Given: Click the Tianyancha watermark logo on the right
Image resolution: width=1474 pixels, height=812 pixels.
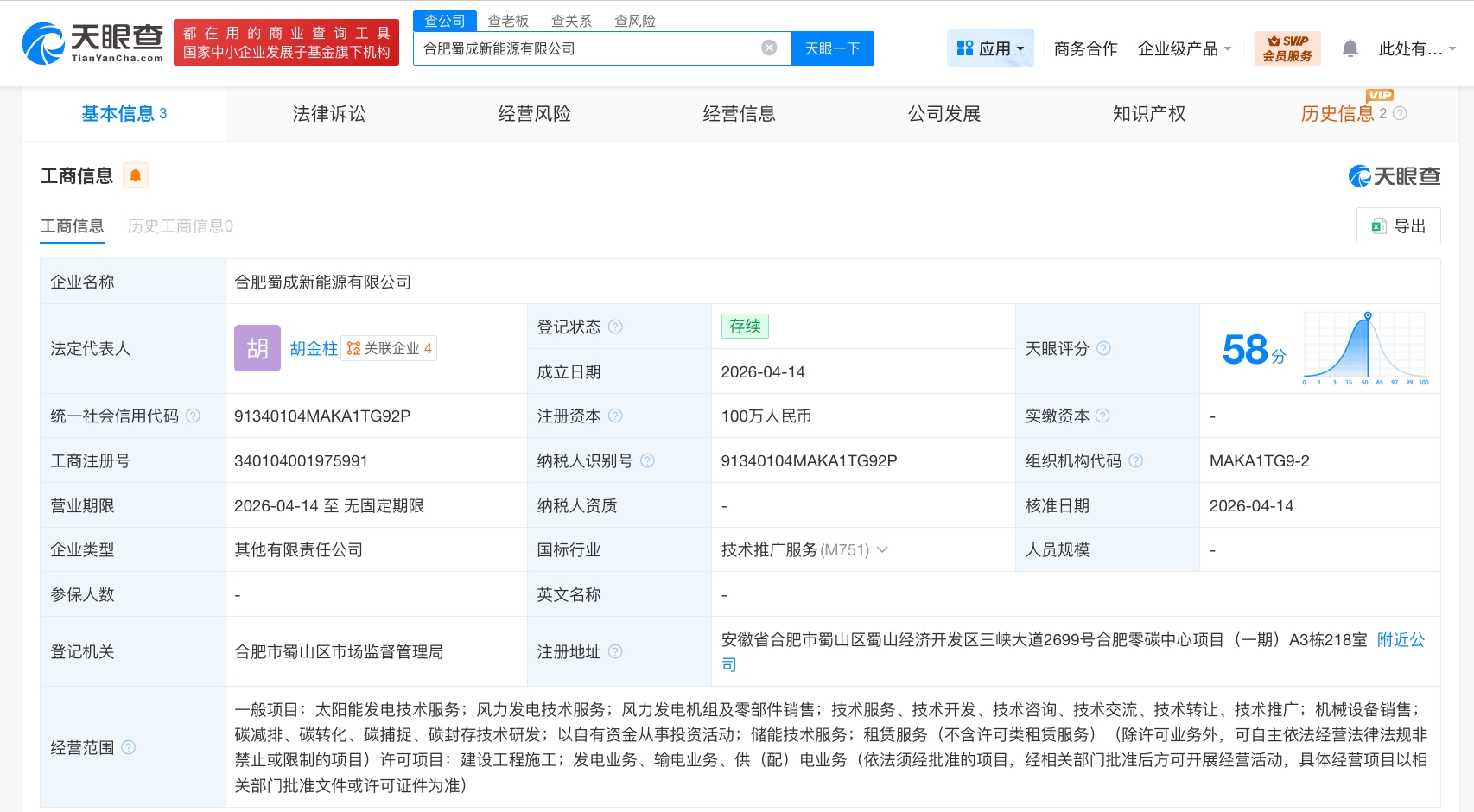Looking at the screenshot, I should pyautogui.click(x=1394, y=174).
